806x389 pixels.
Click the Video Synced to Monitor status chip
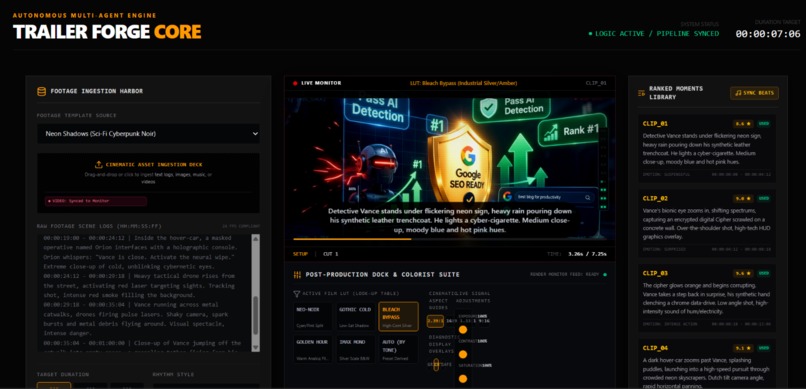coord(96,201)
